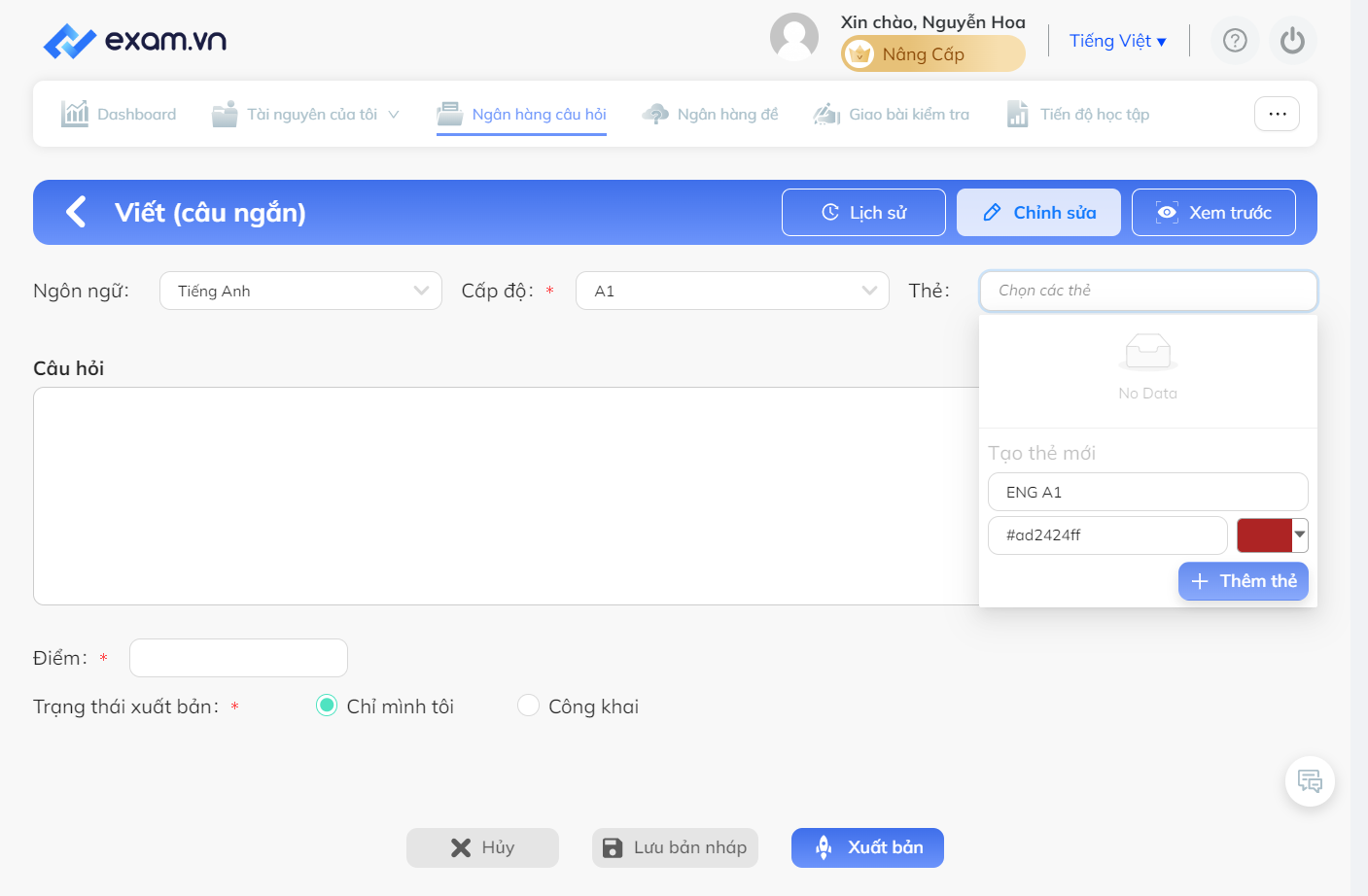Click the crown icon in Nâng Cấp
This screenshot has height=896, width=1368.
coord(859,54)
